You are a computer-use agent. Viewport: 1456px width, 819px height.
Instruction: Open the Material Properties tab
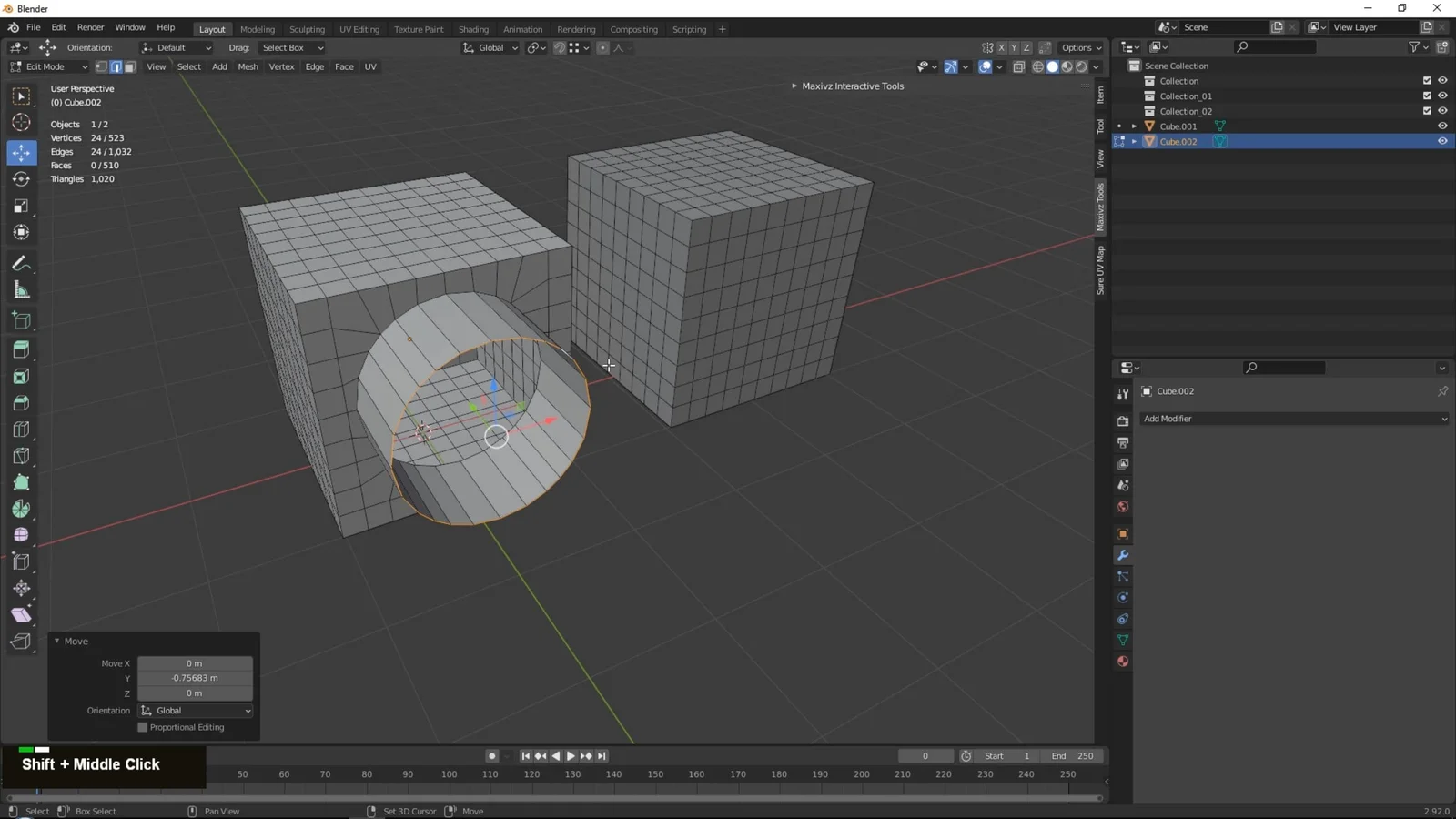click(1125, 661)
